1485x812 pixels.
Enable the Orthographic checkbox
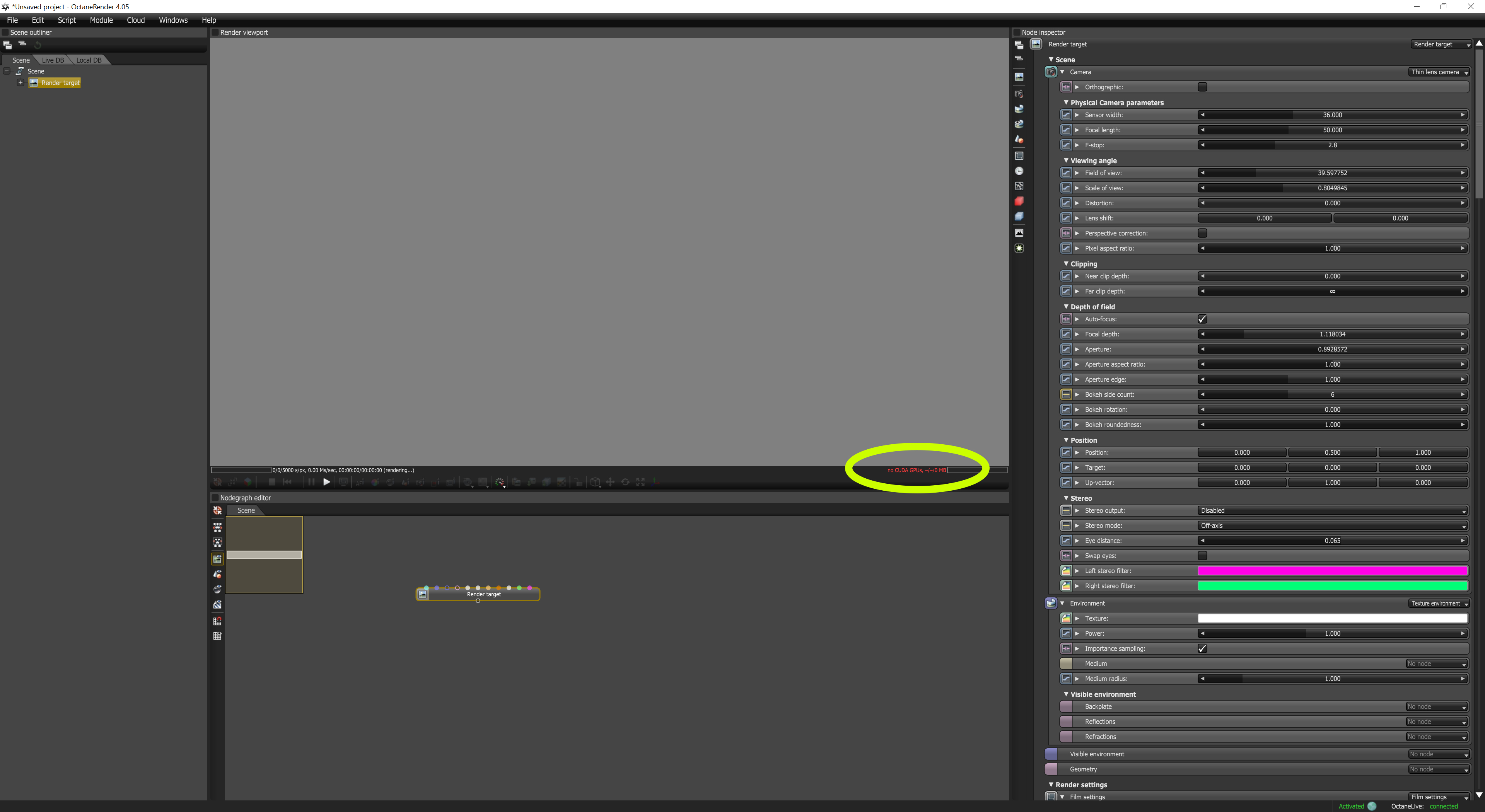(1203, 87)
